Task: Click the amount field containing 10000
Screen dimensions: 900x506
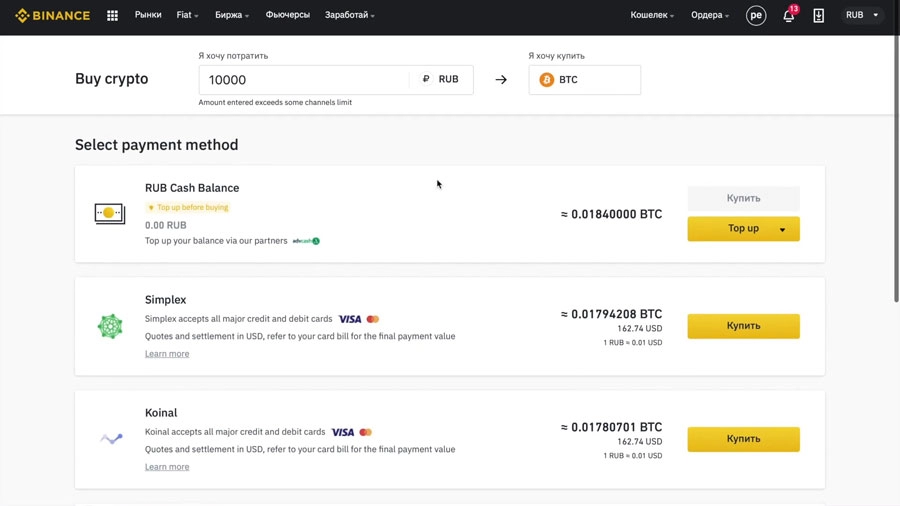Action: 304,80
